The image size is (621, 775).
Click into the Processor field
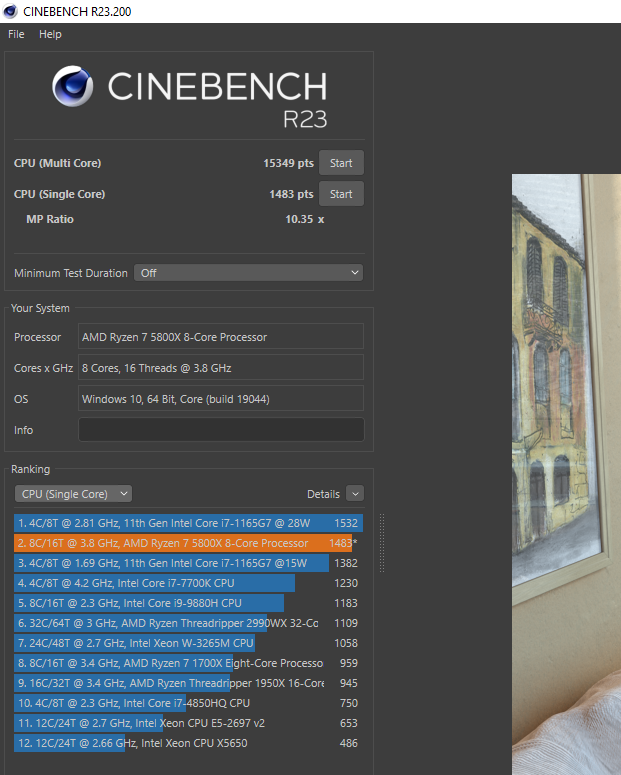point(221,337)
